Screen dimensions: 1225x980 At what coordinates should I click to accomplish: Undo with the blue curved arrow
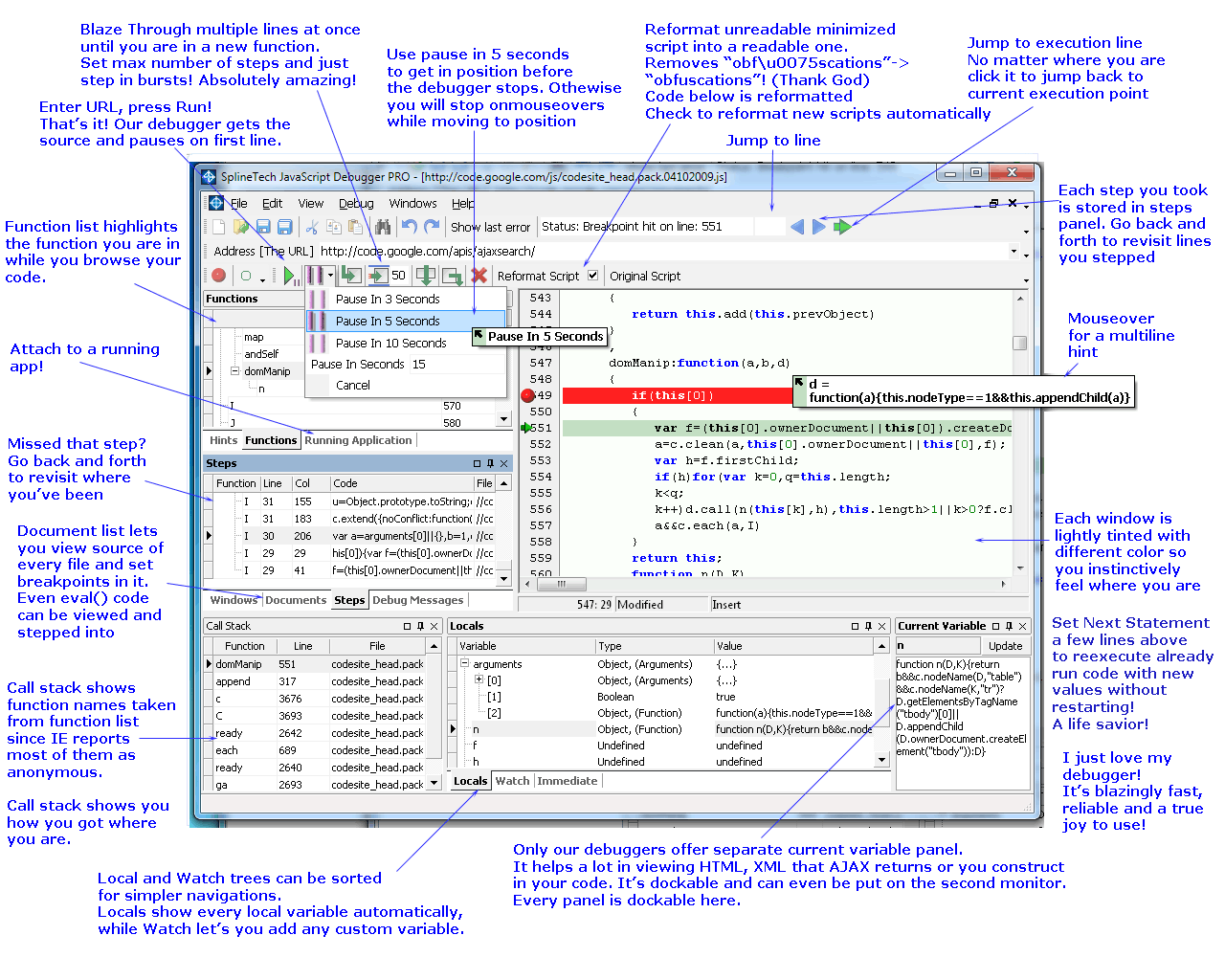pyautogui.click(x=410, y=227)
